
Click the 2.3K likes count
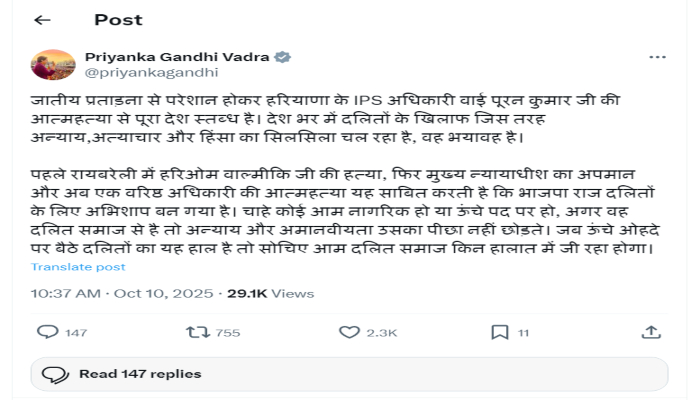coord(382,333)
